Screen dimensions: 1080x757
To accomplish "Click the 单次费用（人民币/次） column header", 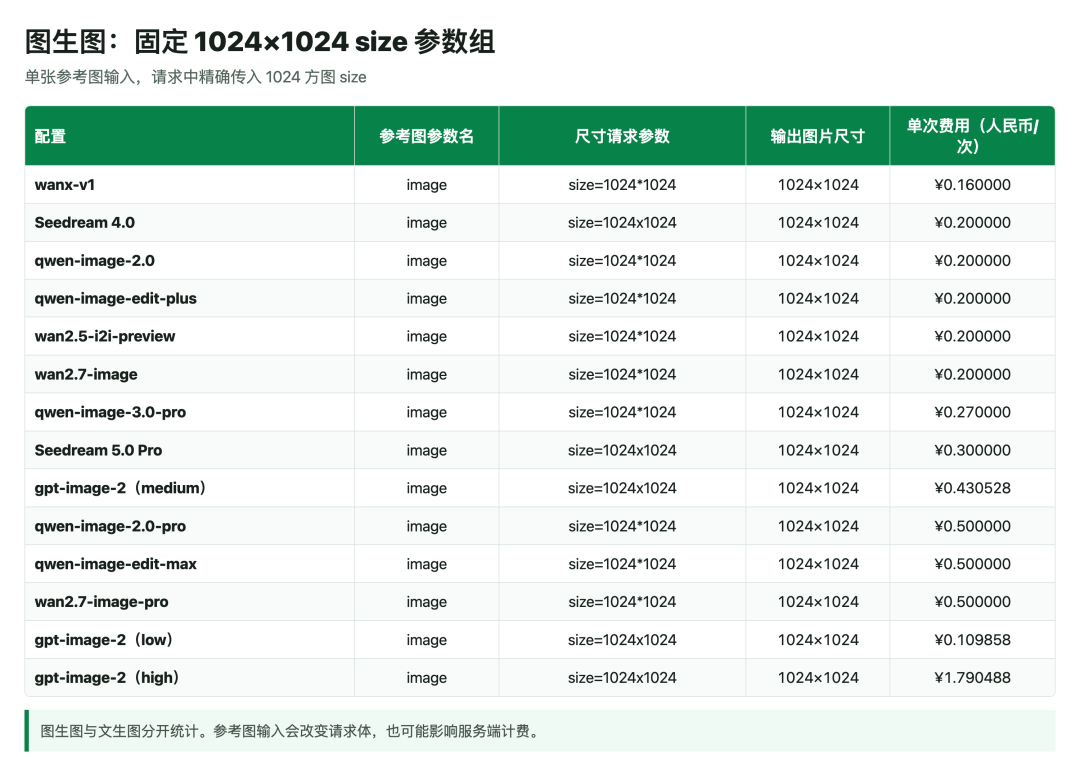I will 972,136.
